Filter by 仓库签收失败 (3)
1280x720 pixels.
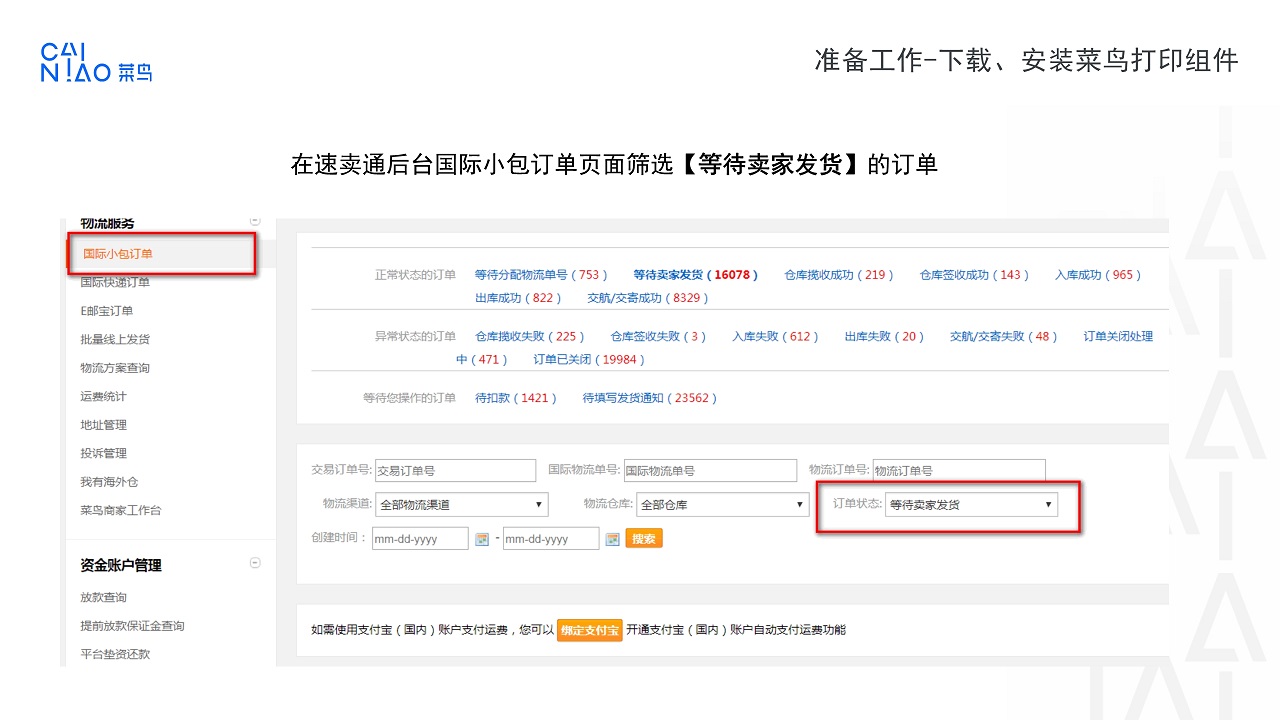pos(659,337)
